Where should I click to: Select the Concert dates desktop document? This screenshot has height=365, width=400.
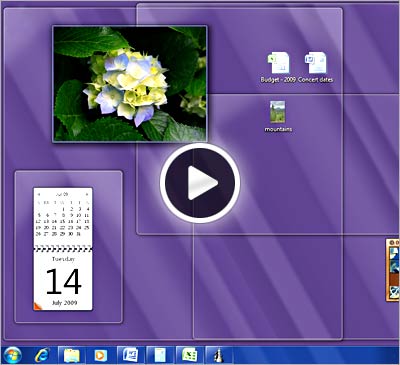pyautogui.click(x=315, y=67)
